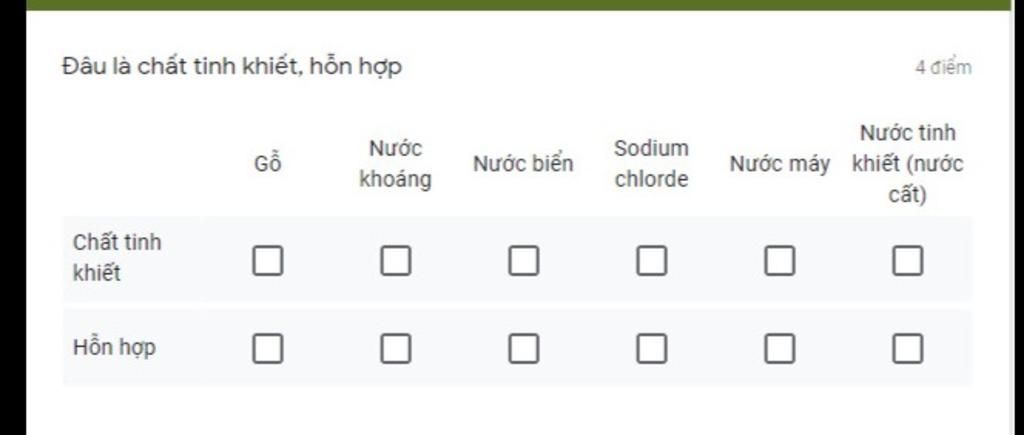Click the "Chất tinh khiết" row label
The width and height of the screenshot is (1024, 435).
click(x=116, y=258)
